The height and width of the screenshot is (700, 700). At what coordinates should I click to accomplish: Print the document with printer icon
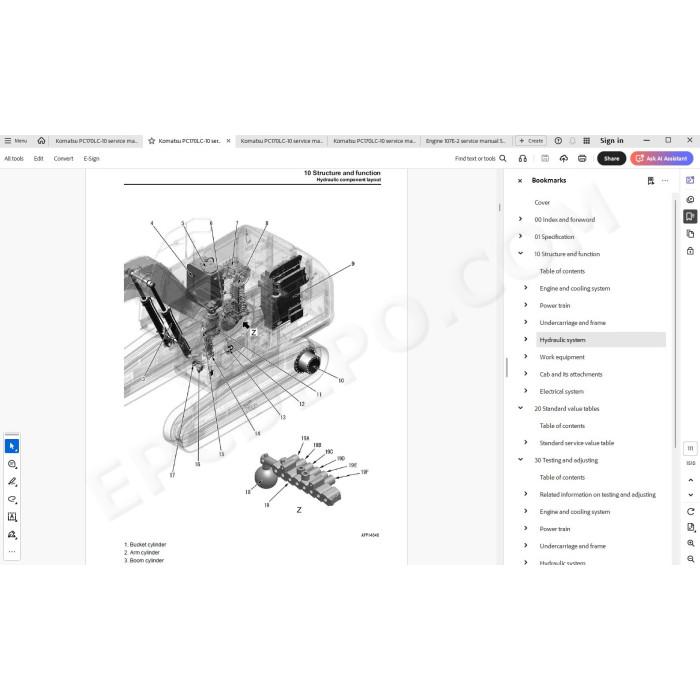pyautogui.click(x=582, y=158)
